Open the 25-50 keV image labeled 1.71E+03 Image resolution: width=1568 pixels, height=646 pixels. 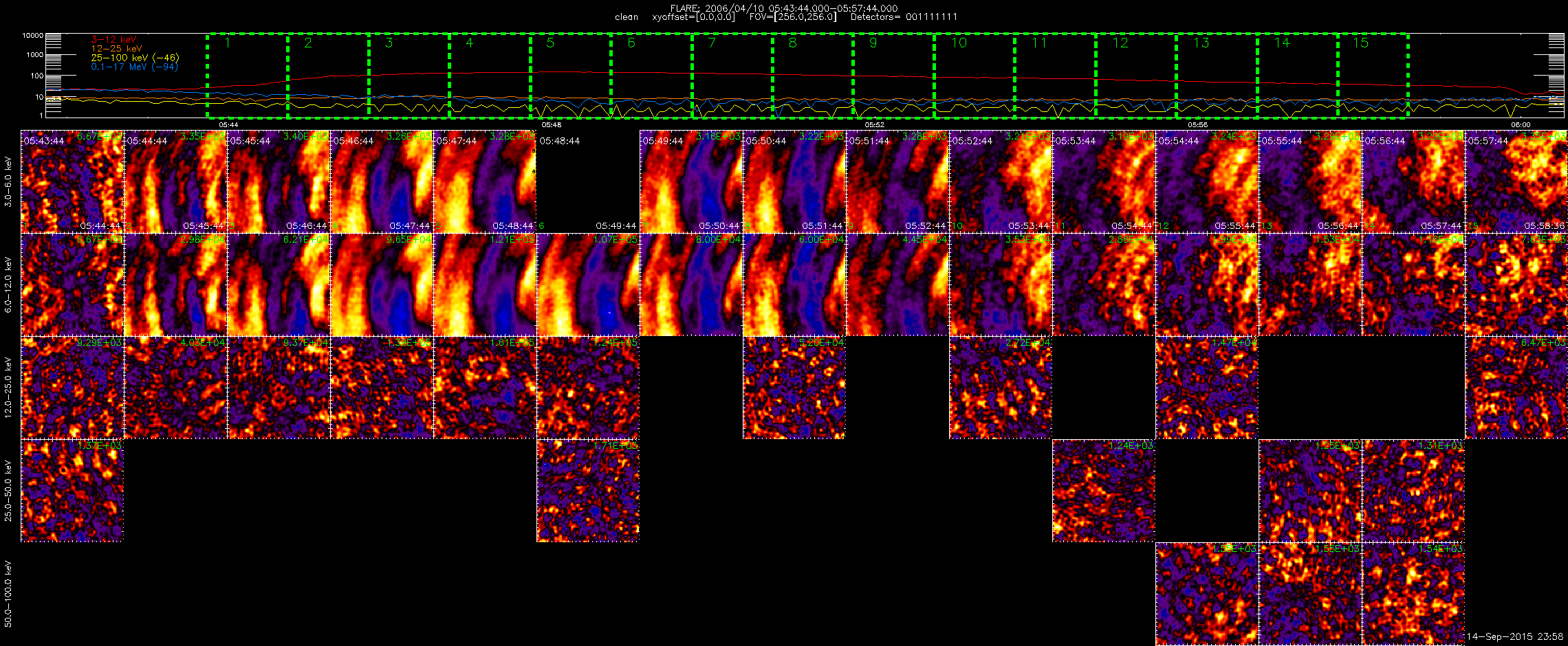588,491
